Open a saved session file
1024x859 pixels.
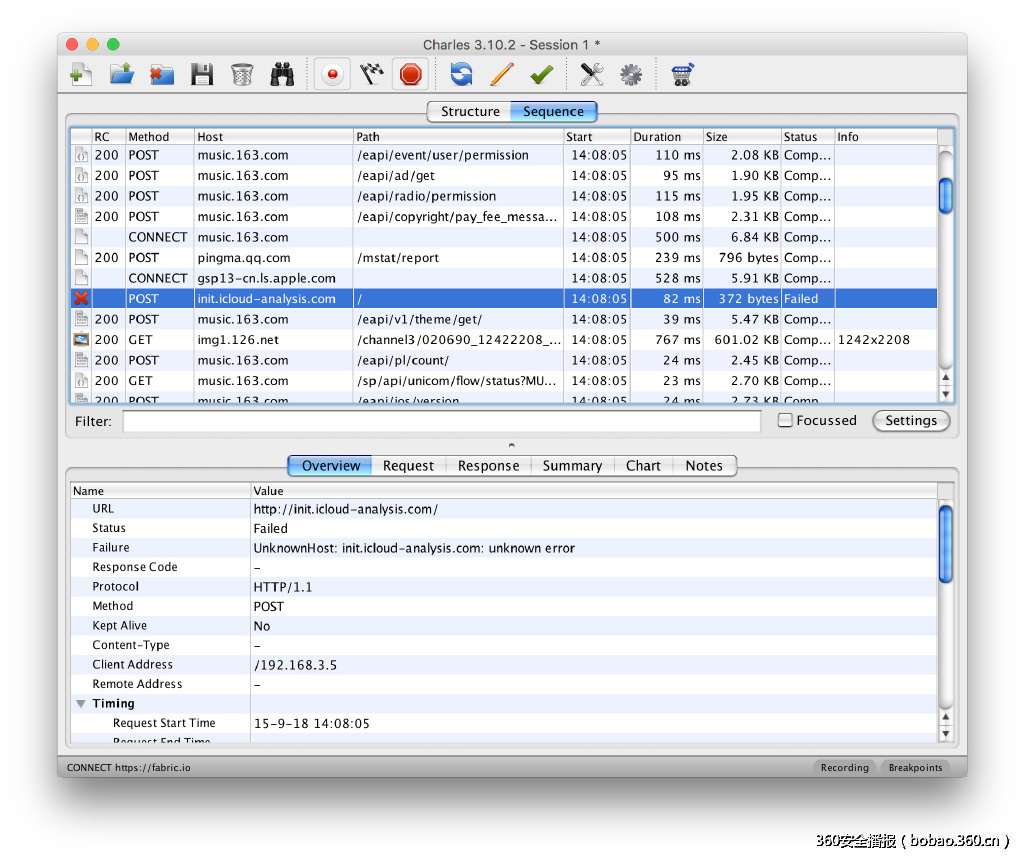coord(121,74)
